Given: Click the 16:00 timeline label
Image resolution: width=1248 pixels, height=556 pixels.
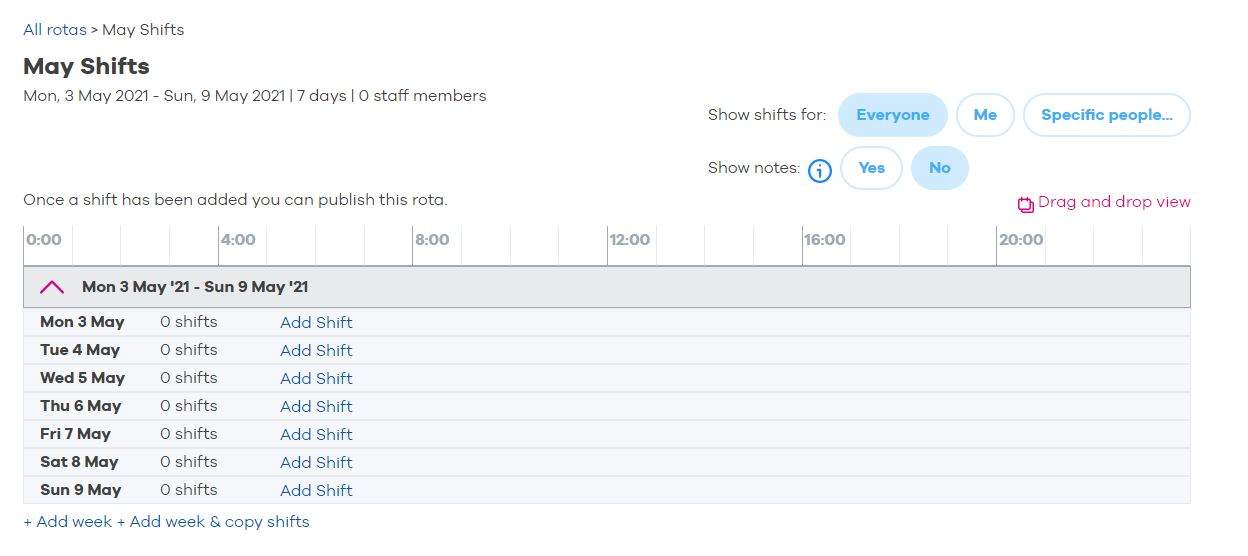Looking at the screenshot, I should point(825,240).
